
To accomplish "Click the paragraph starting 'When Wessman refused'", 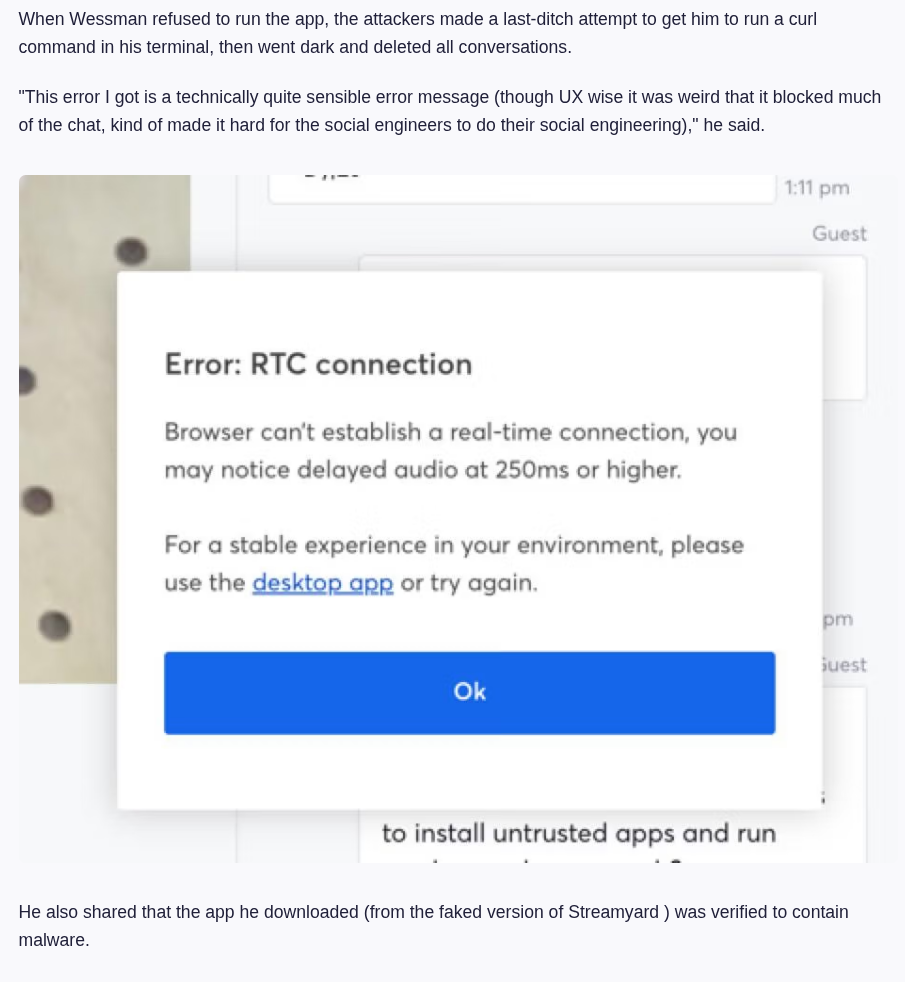I will click(x=417, y=33).
